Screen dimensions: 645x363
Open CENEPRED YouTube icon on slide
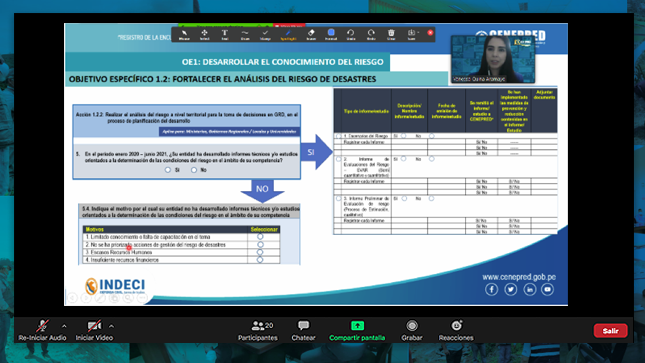[x=548, y=289]
